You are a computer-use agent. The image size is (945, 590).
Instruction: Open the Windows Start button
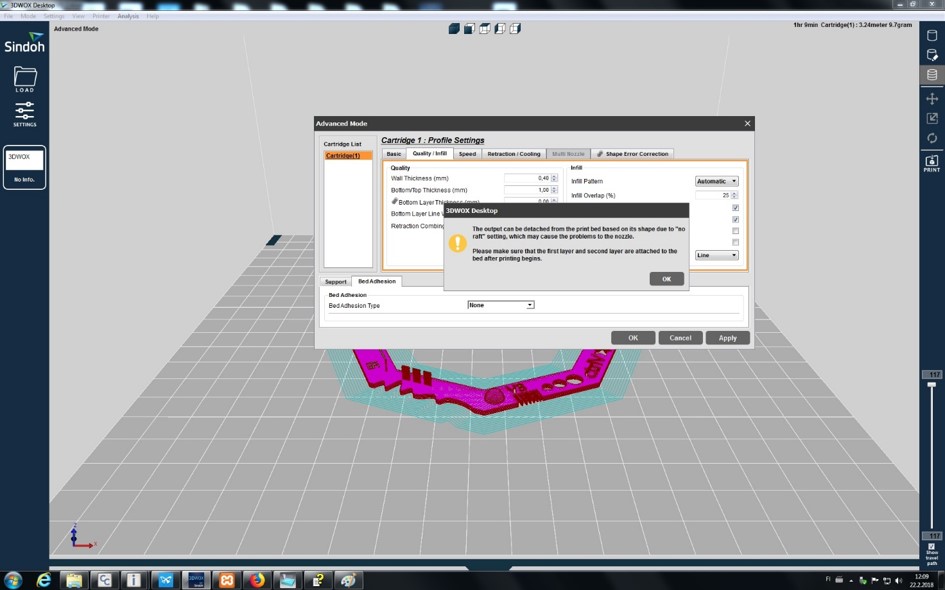click(x=12, y=580)
